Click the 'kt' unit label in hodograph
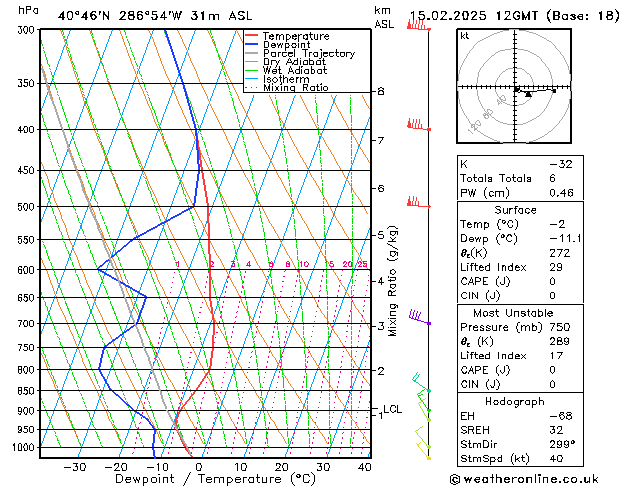The width and height of the screenshot is (629, 486). click(465, 36)
